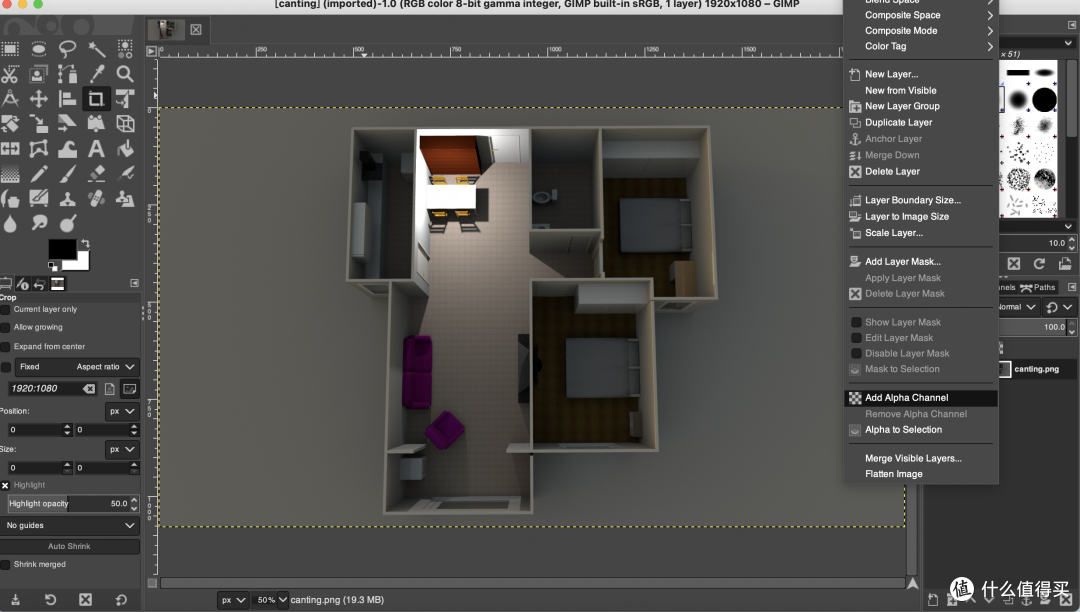Select the Bucket Fill tool
This screenshot has height=612, width=1080.
click(x=125, y=149)
